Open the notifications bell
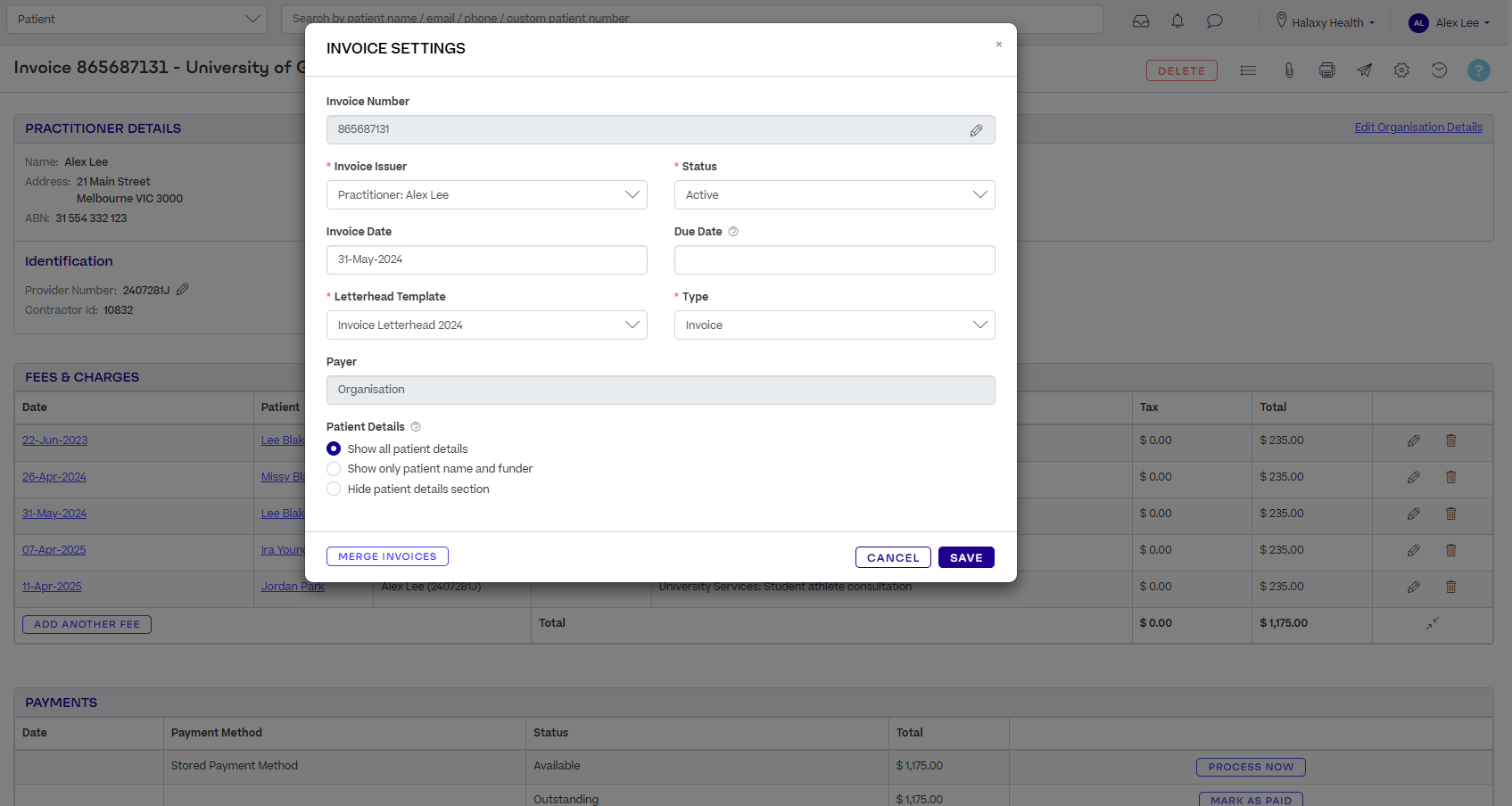This screenshot has width=1512, height=806. (1177, 21)
